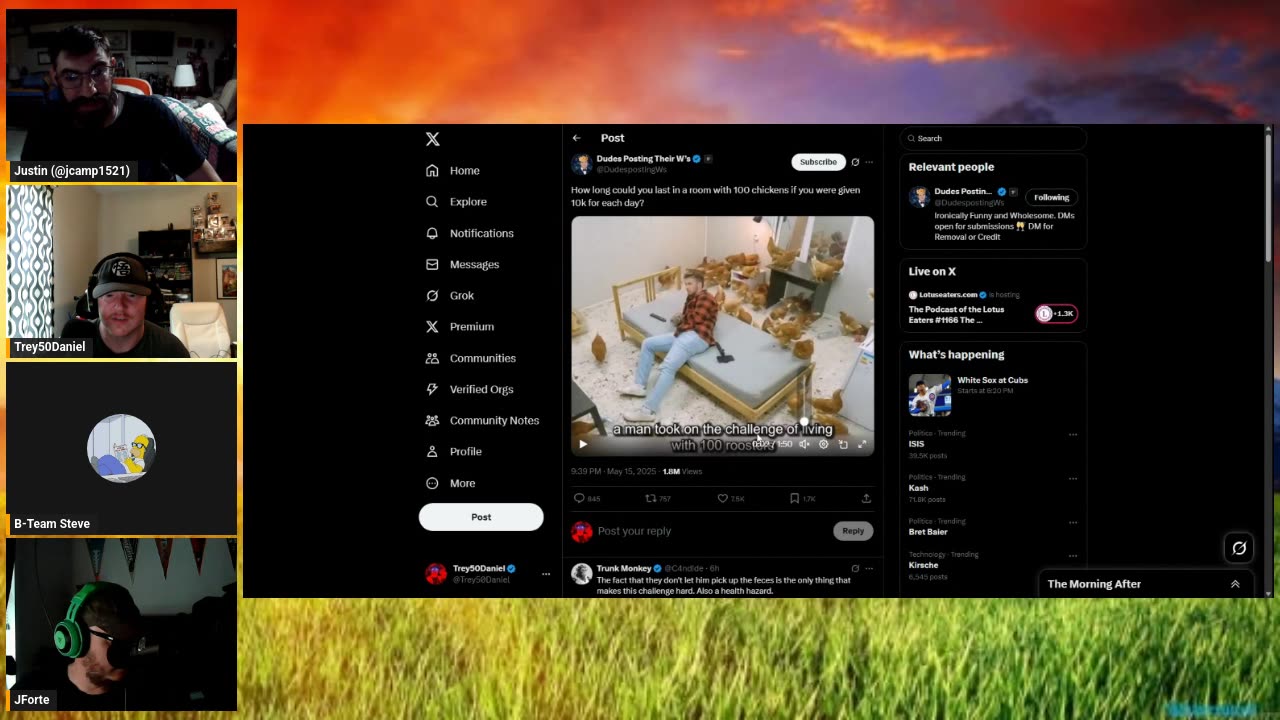Expand the More menu in the sidebar
This screenshot has width=1280, height=720.
coord(450,483)
